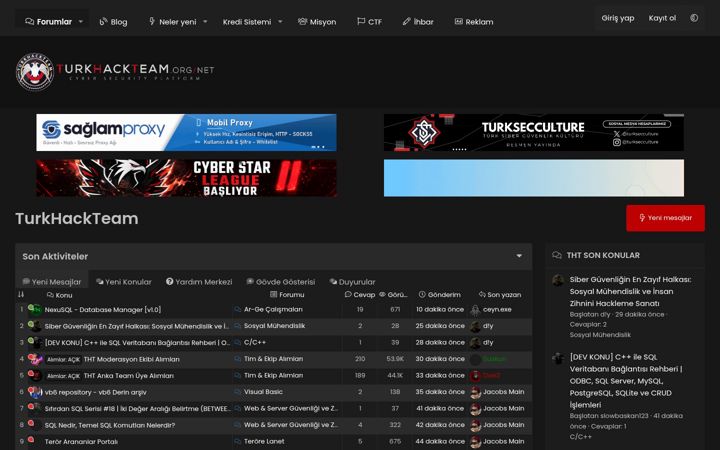720x450 pixels.
Task: Click the Jacobs Main avatar in vb6 repository row
Action: tap(475, 392)
